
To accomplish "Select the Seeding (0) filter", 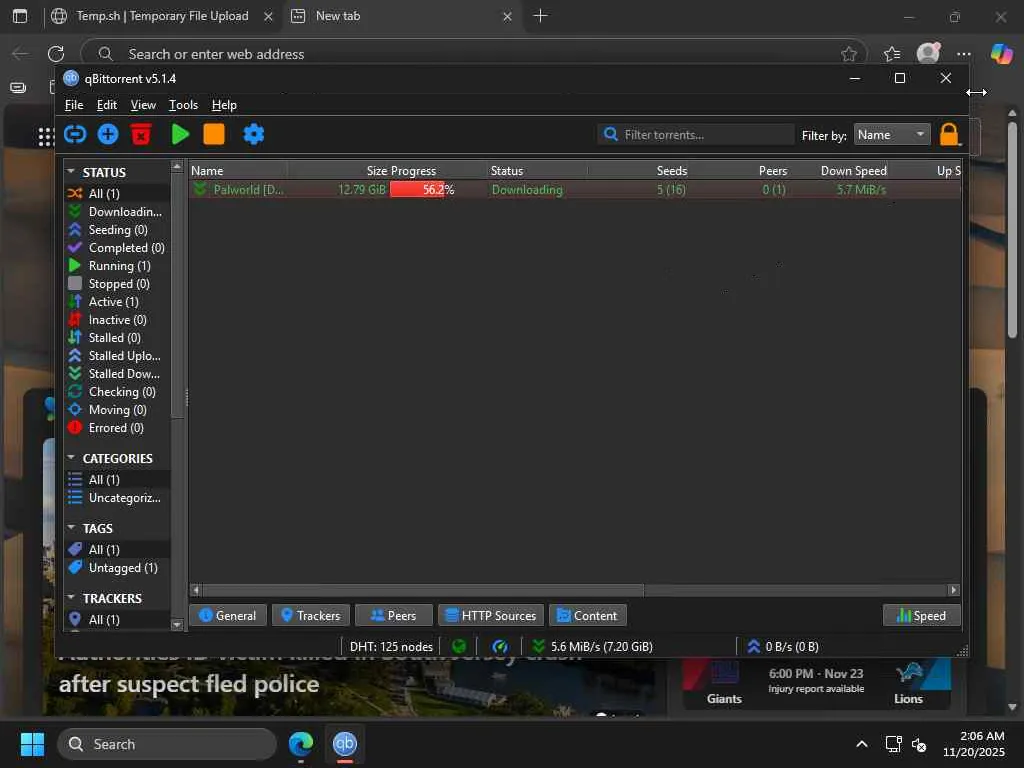I will pos(117,230).
